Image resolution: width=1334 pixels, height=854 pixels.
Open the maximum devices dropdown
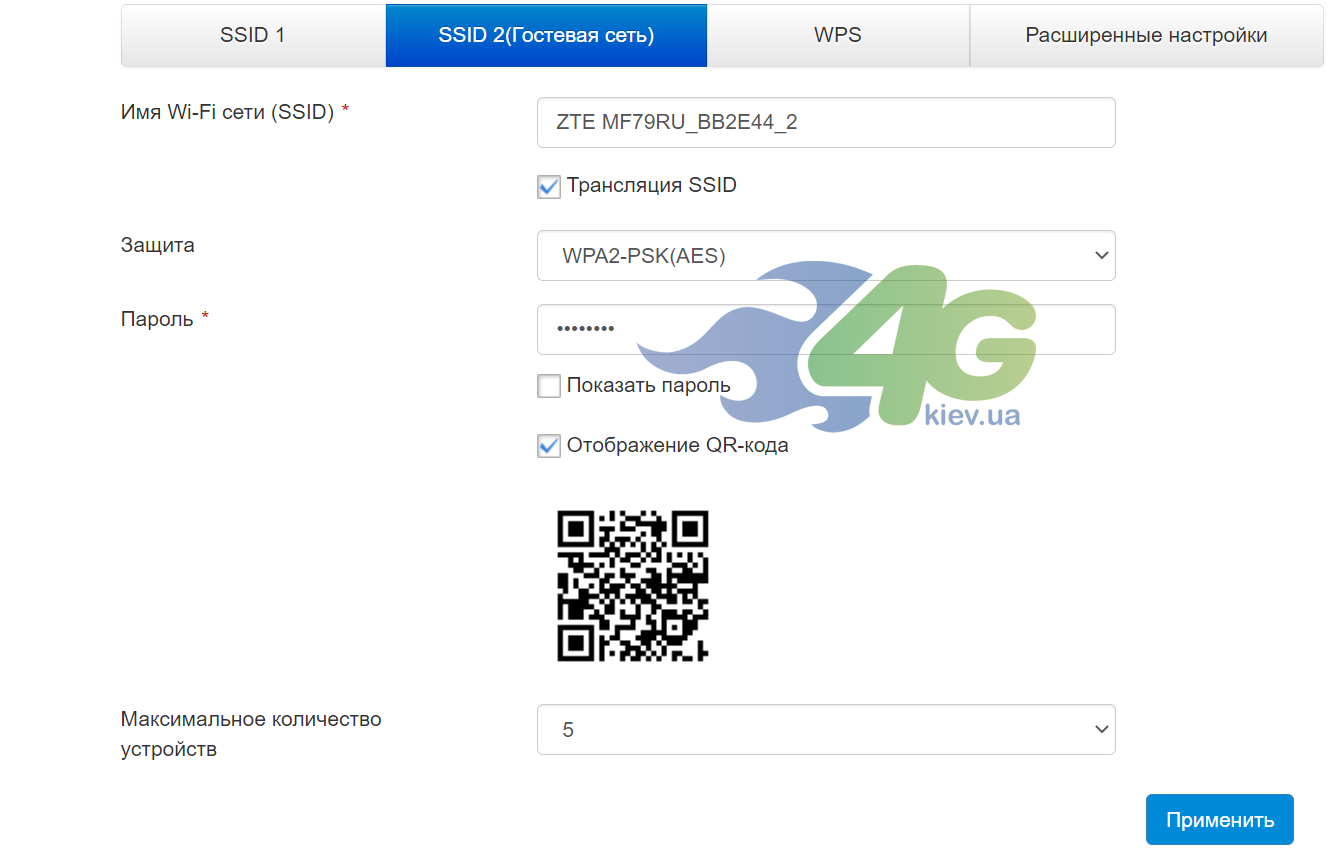click(x=826, y=730)
